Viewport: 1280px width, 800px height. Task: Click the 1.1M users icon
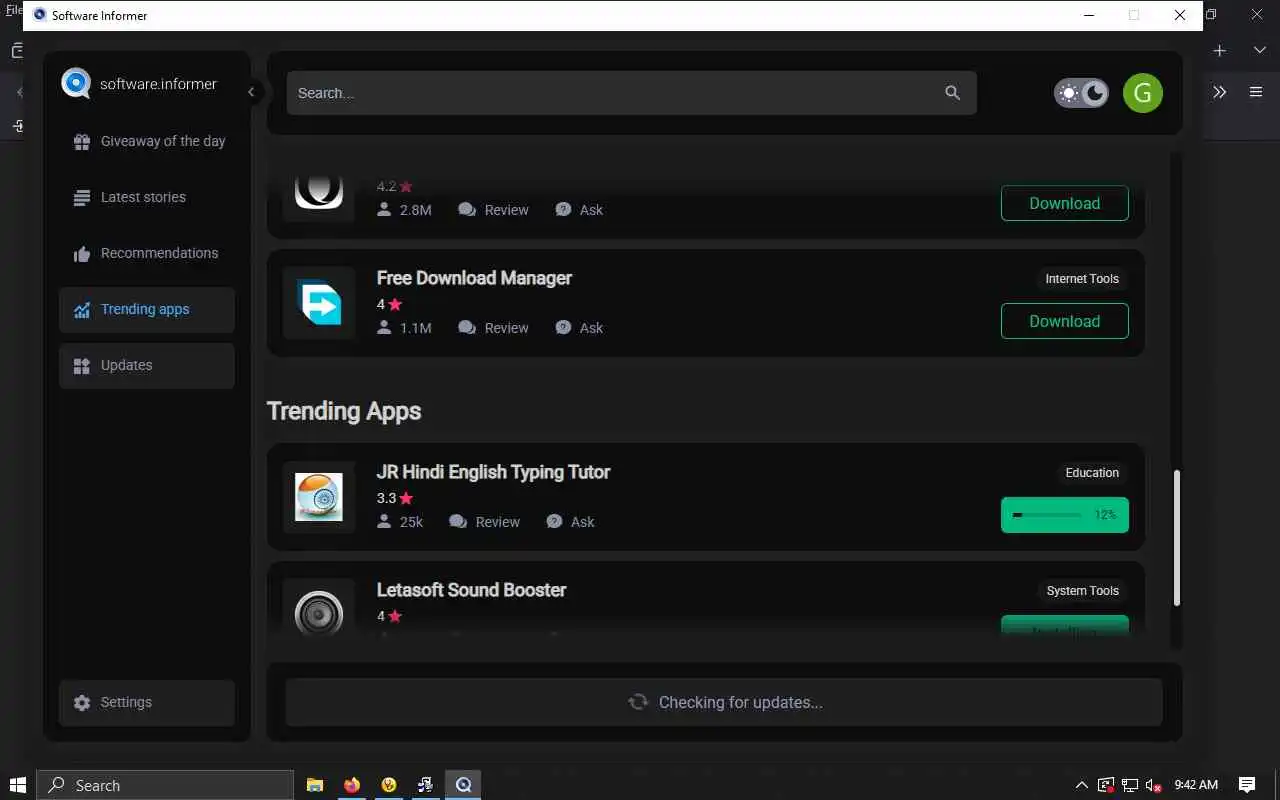tap(384, 328)
